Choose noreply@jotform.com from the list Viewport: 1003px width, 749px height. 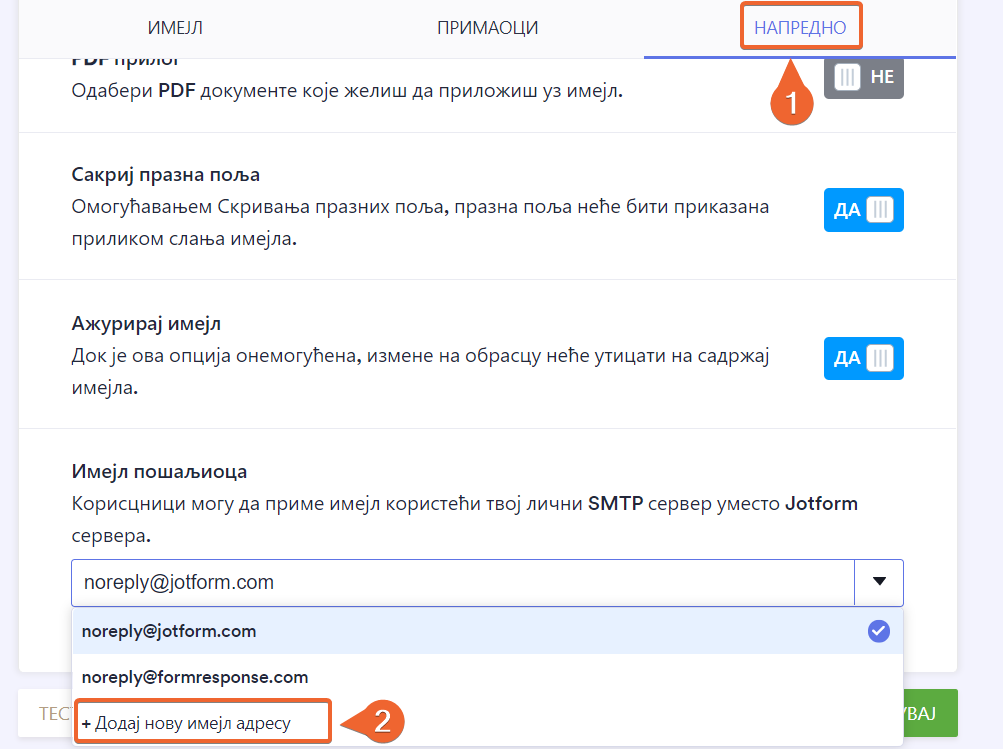tap(170, 631)
